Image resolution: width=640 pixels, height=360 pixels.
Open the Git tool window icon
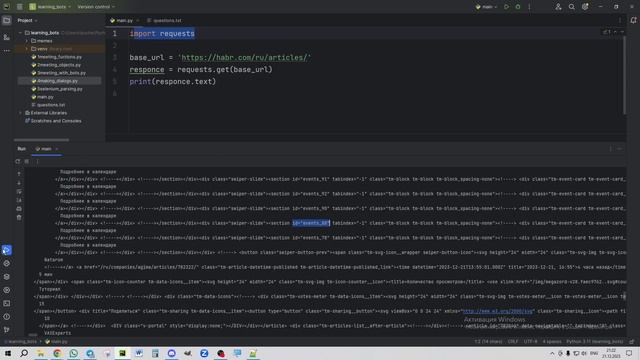click(7, 329)
